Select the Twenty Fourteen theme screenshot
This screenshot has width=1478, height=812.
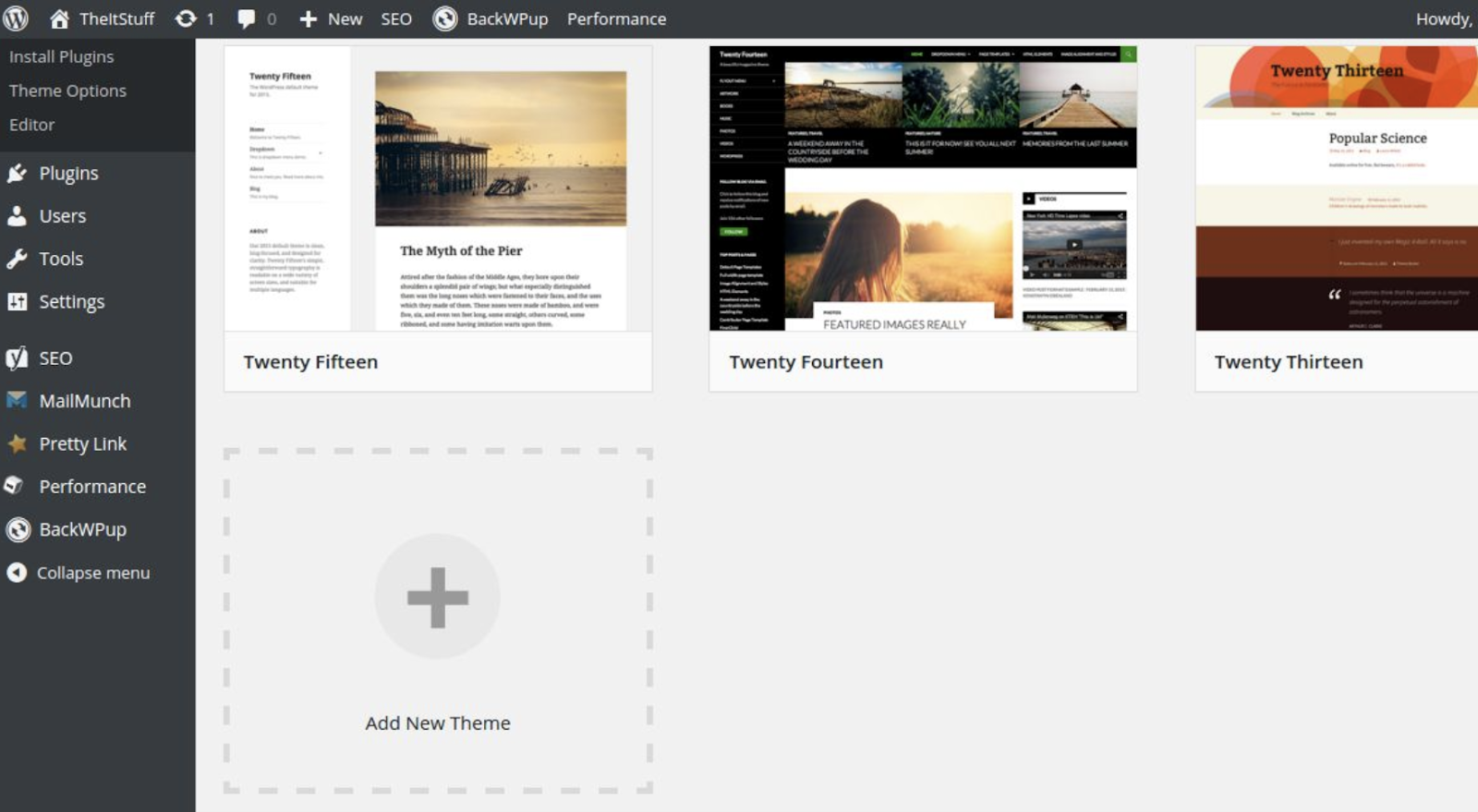coord(923,188)
